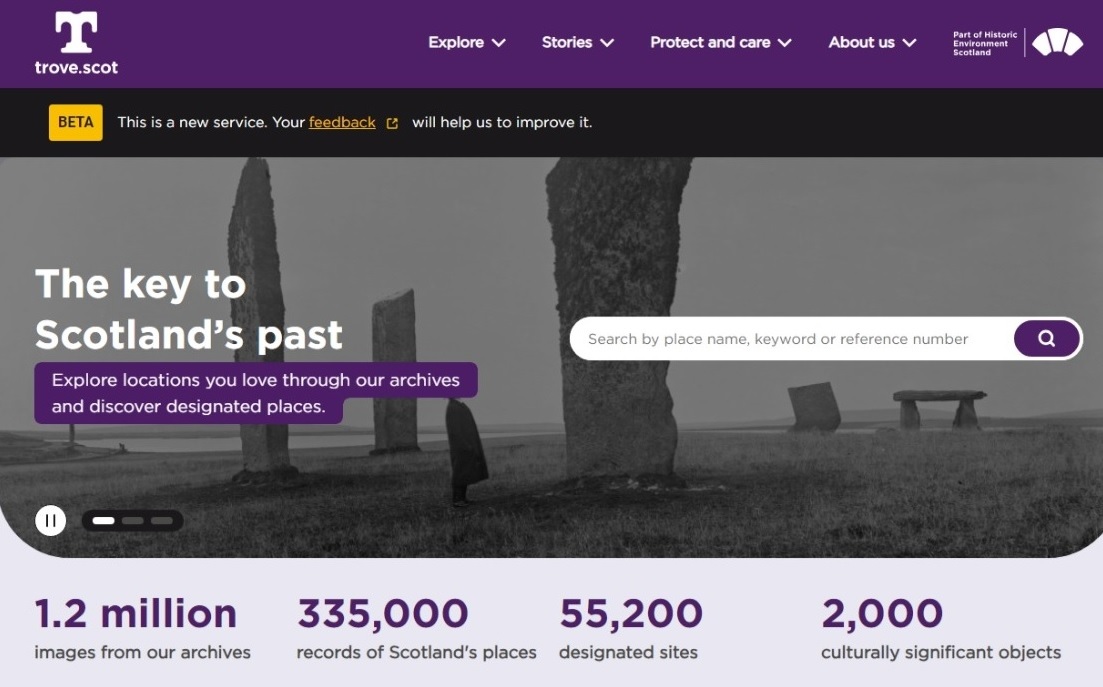This screenshot has width=1103, height=687.
Task: Expand the Stories navigation menu
Action: 577,43
